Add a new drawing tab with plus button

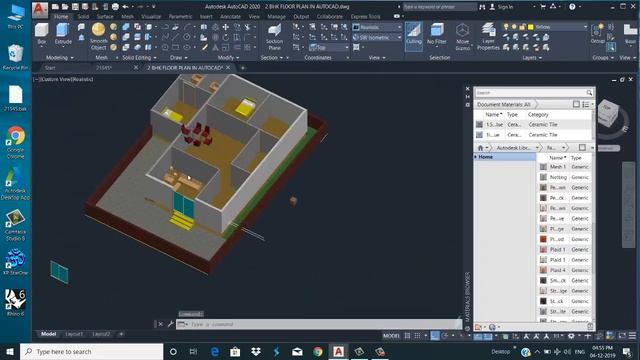(243, 68)
